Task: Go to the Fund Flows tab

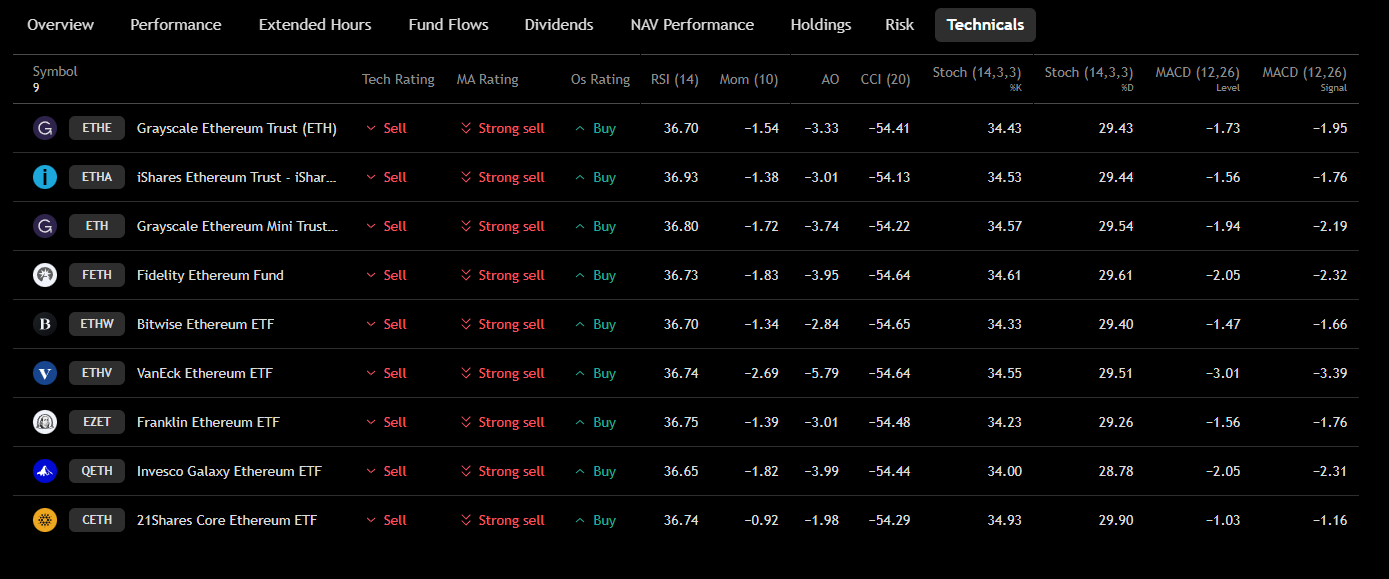Action: pyautogui.click(x=448, y=25)
